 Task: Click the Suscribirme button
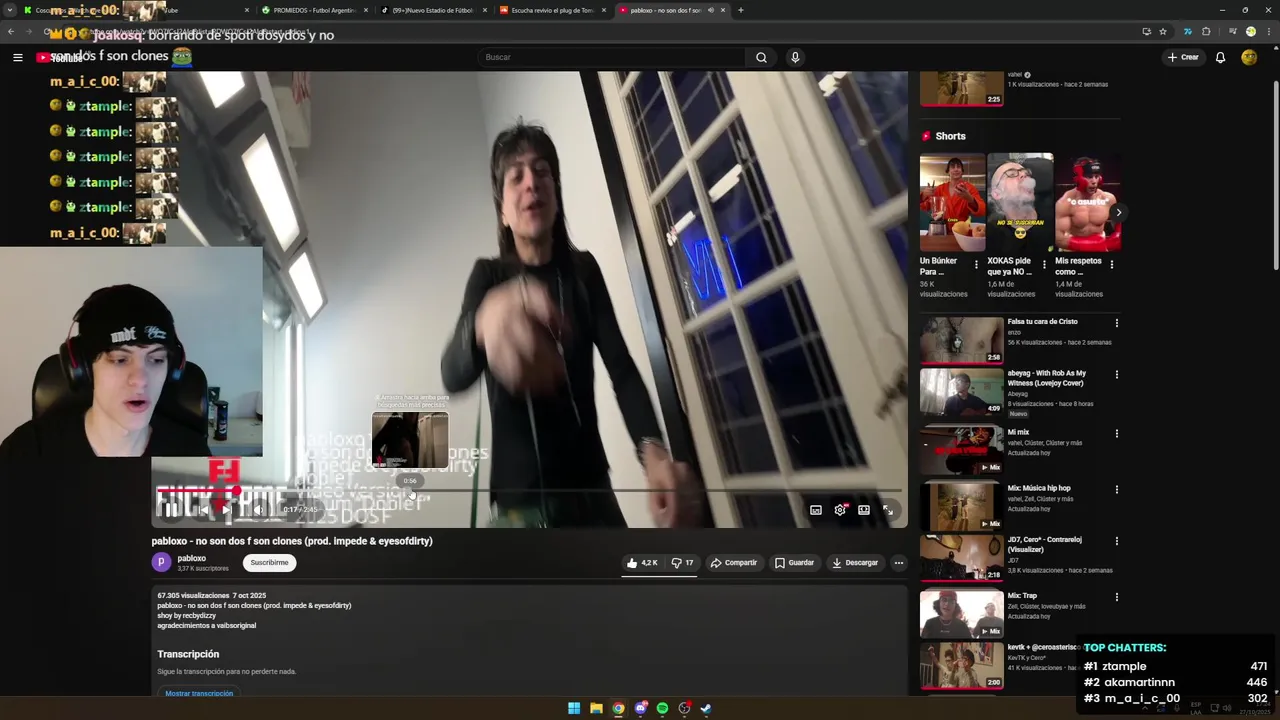(269, 563)
